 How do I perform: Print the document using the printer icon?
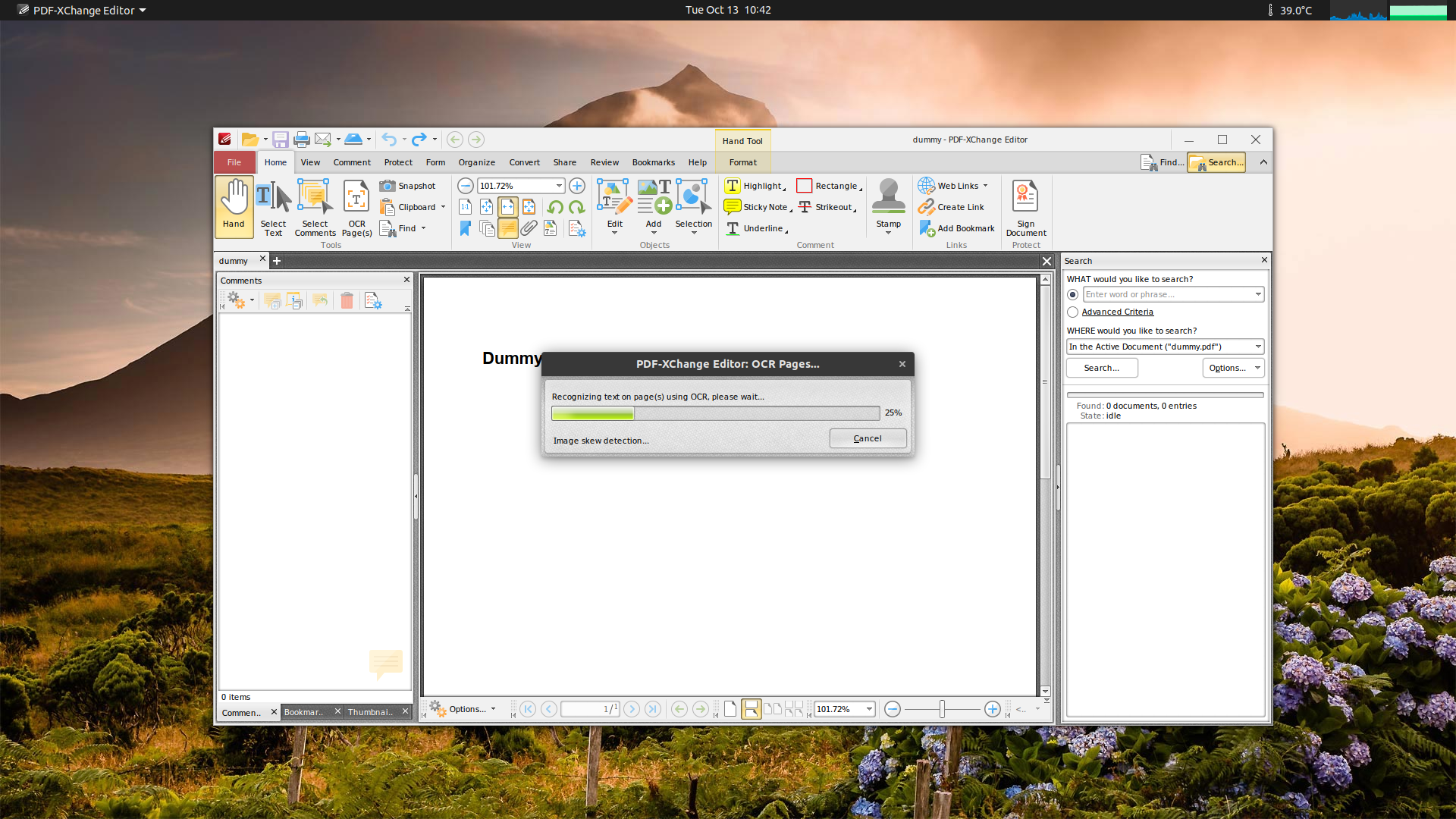[x=301, y=140]
